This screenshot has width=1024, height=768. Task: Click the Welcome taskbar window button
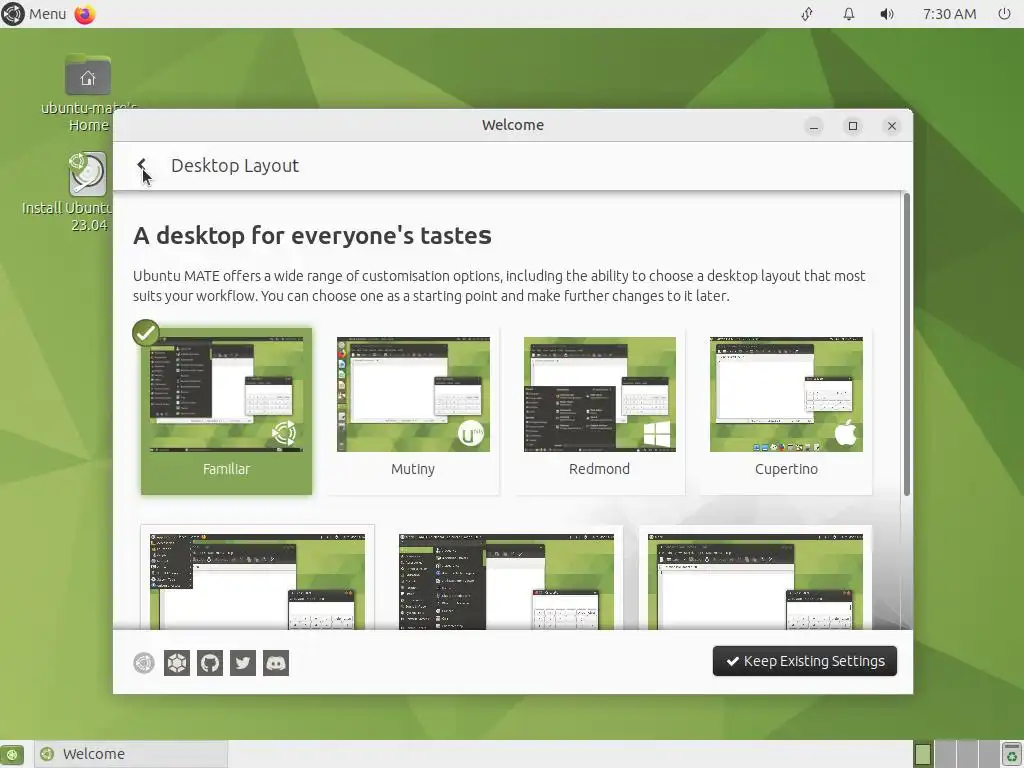coord(131,754)
